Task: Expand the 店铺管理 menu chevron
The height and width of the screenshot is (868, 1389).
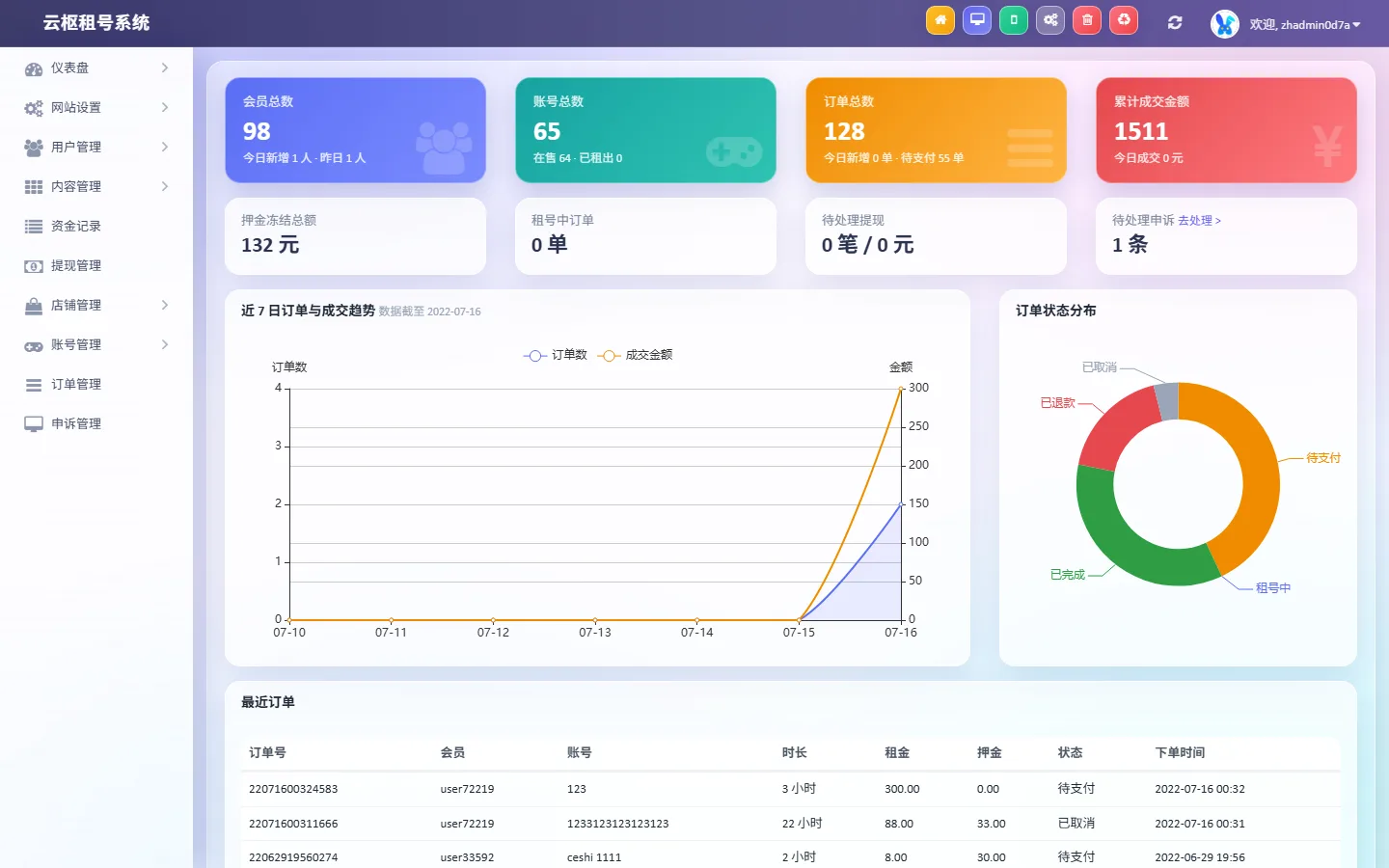Action: click(x=165, y=305)
